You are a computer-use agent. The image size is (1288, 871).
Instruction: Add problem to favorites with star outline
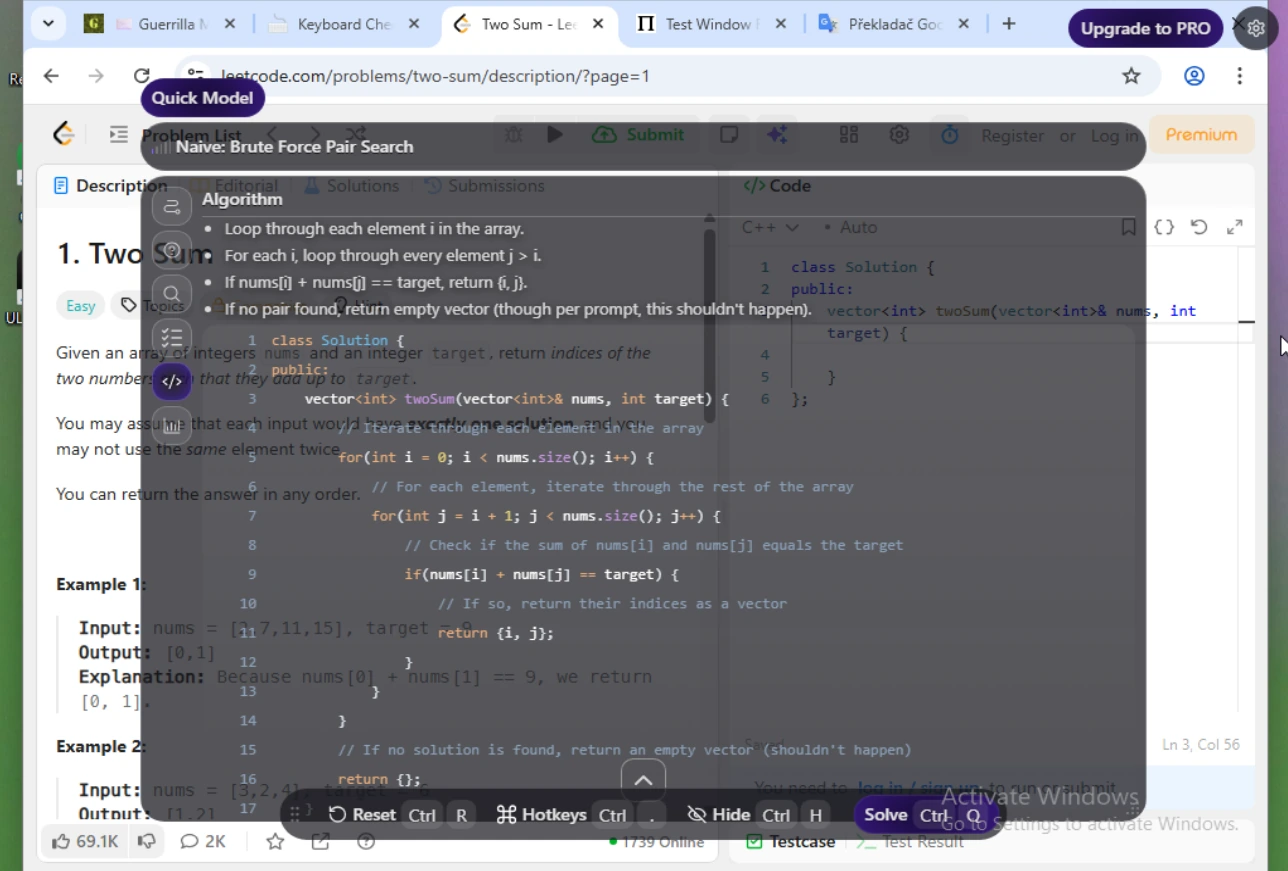275,842
